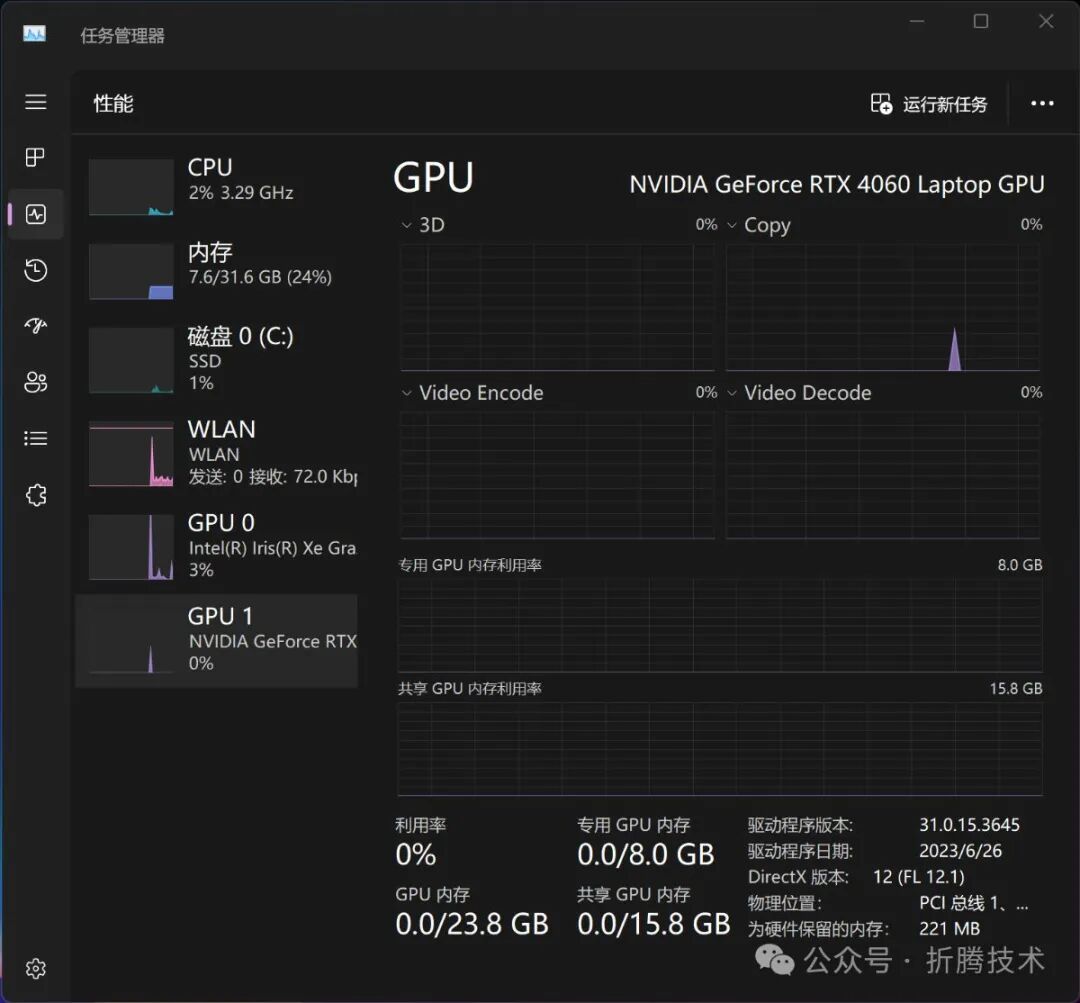
Task: Click Run new task (运行新任务)
Action: 928,104
